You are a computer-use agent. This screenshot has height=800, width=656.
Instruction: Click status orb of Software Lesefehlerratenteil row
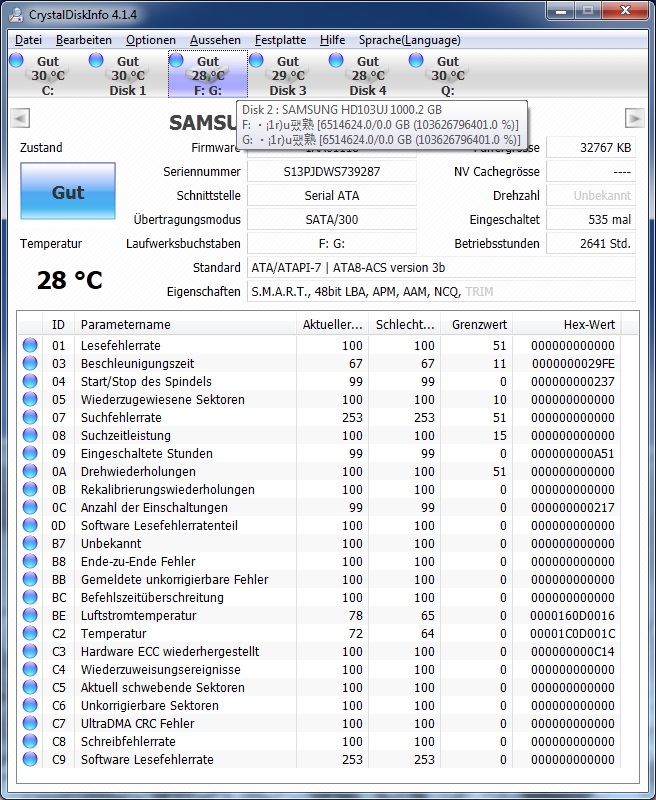click(30, 525)
